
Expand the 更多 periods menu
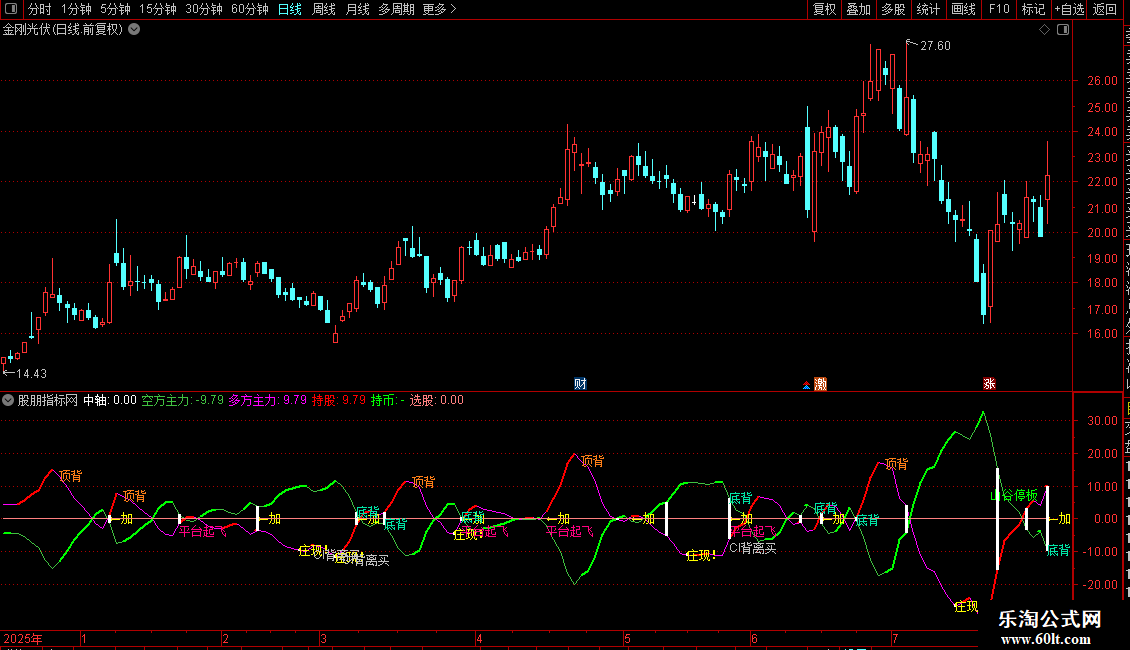coord(439,9)
